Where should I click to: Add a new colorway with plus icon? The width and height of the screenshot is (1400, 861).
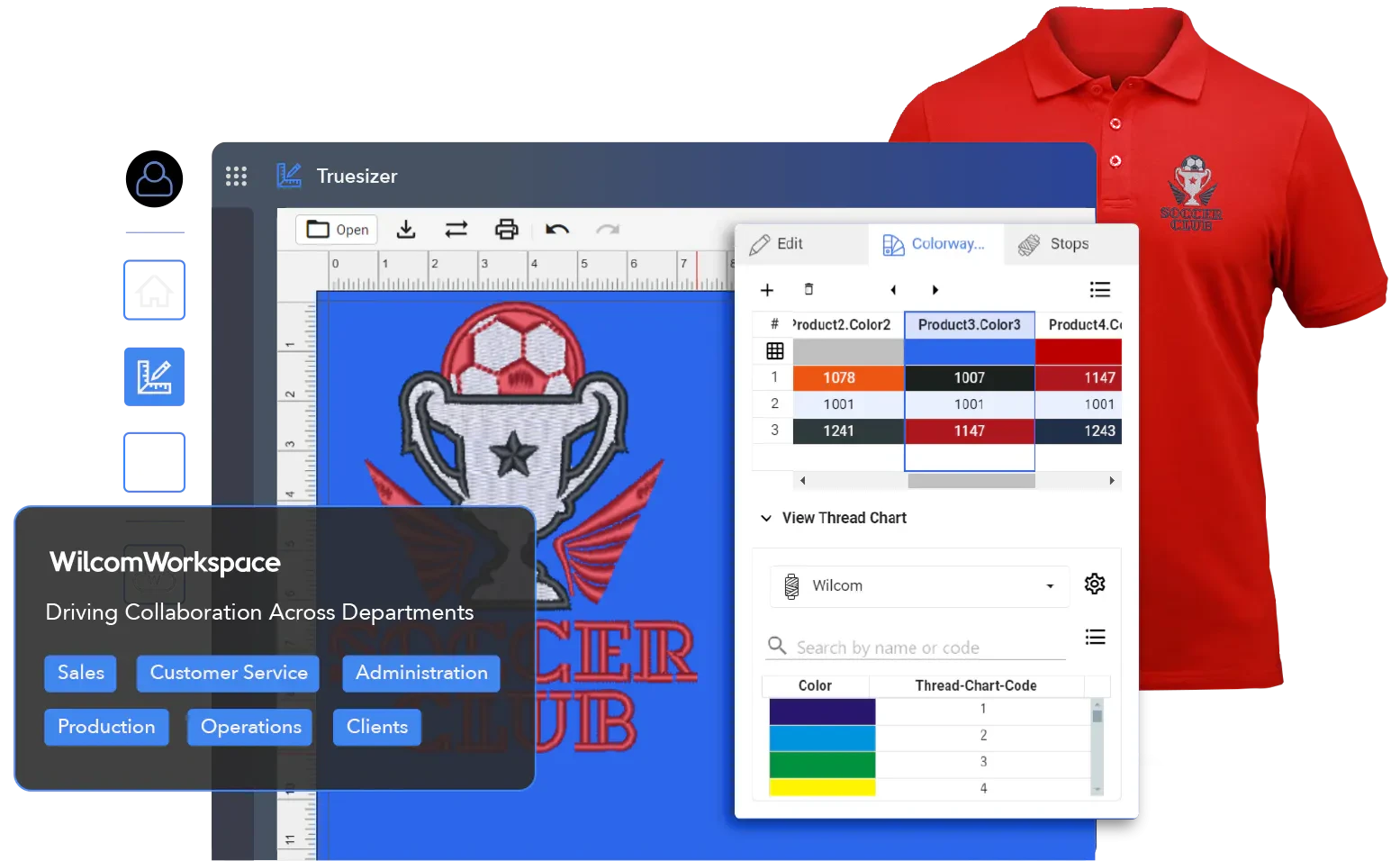coord(767,290)
